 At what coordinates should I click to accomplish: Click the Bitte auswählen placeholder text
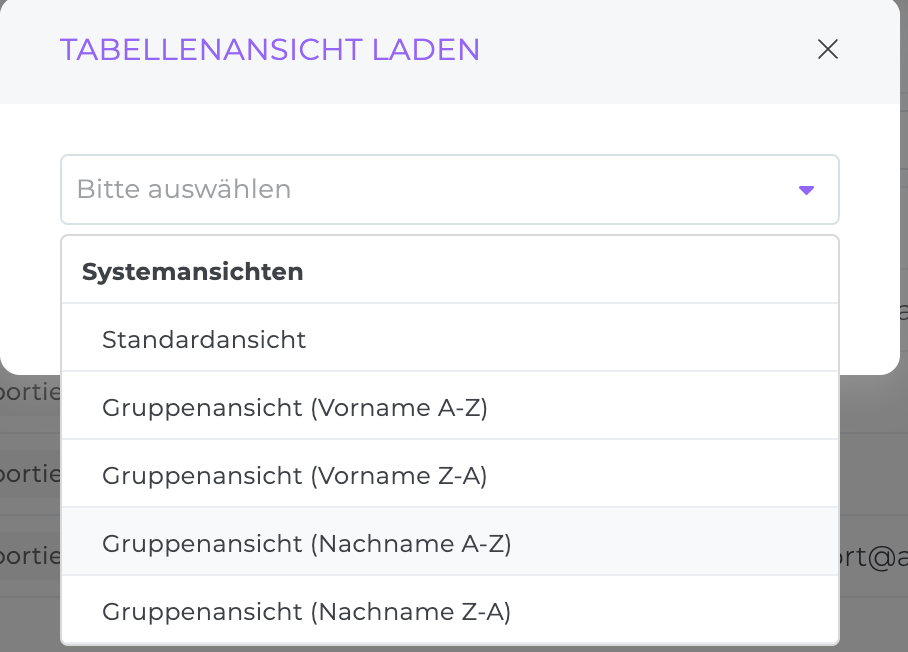coord(184,189)
